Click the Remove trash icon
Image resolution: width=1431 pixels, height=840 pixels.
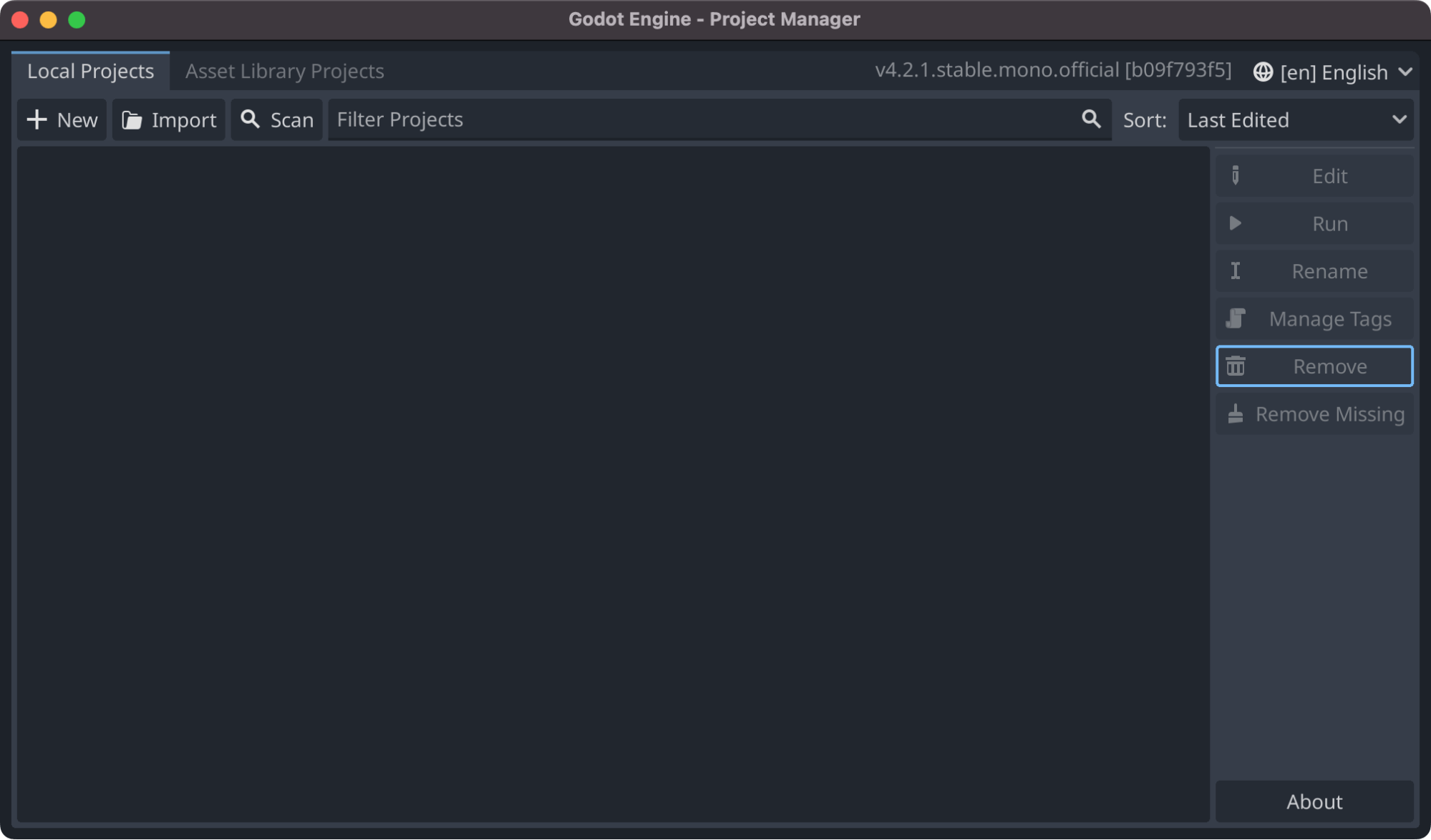coord(1235,366)
